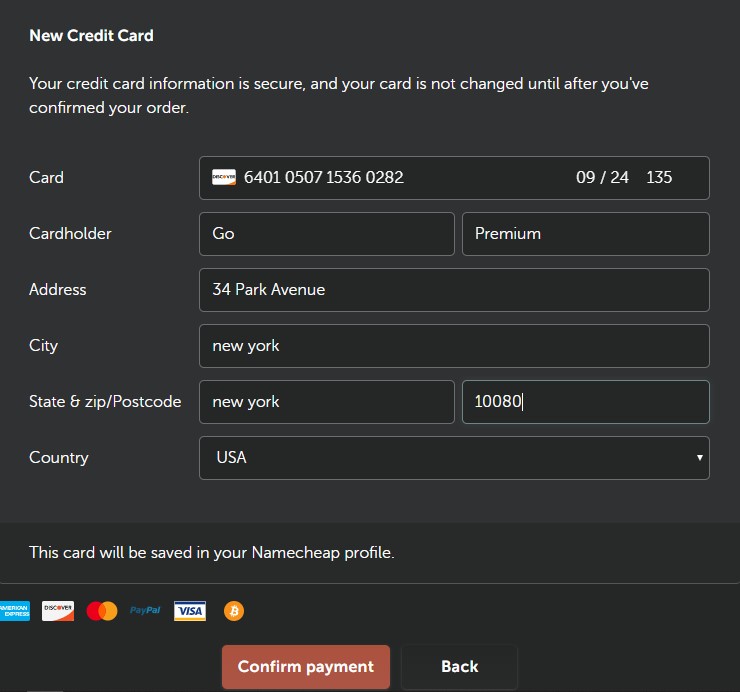Edit the card expiry date 09 / 24
This screenshot has width=740, height=692.
click(602, 177)
